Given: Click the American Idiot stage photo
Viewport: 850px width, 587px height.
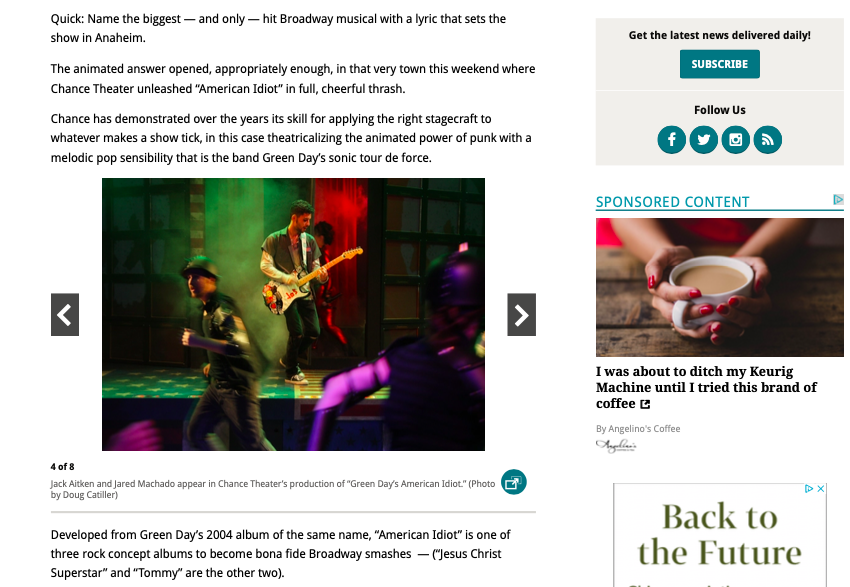Looking at the screenshot, I should 293,314.
